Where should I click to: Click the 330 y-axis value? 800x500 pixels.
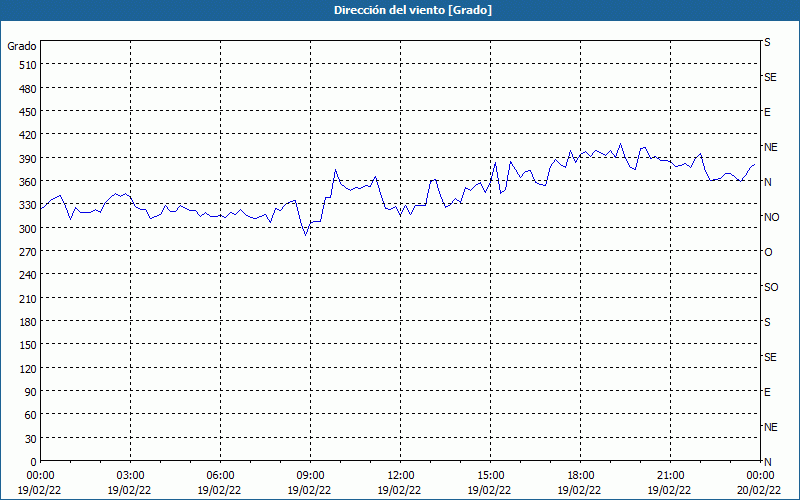click(29, 205)
